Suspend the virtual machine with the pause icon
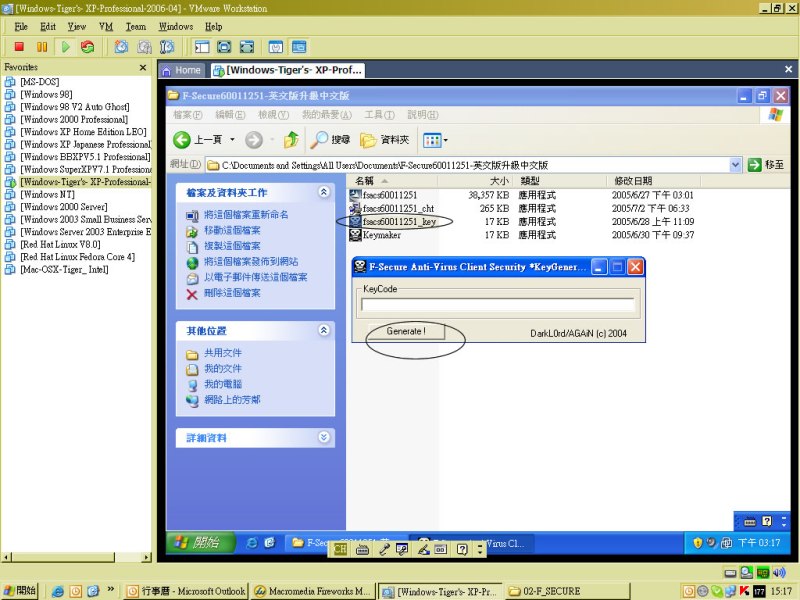The width and height of the screenshot is (800, 600). coord(42,47)
